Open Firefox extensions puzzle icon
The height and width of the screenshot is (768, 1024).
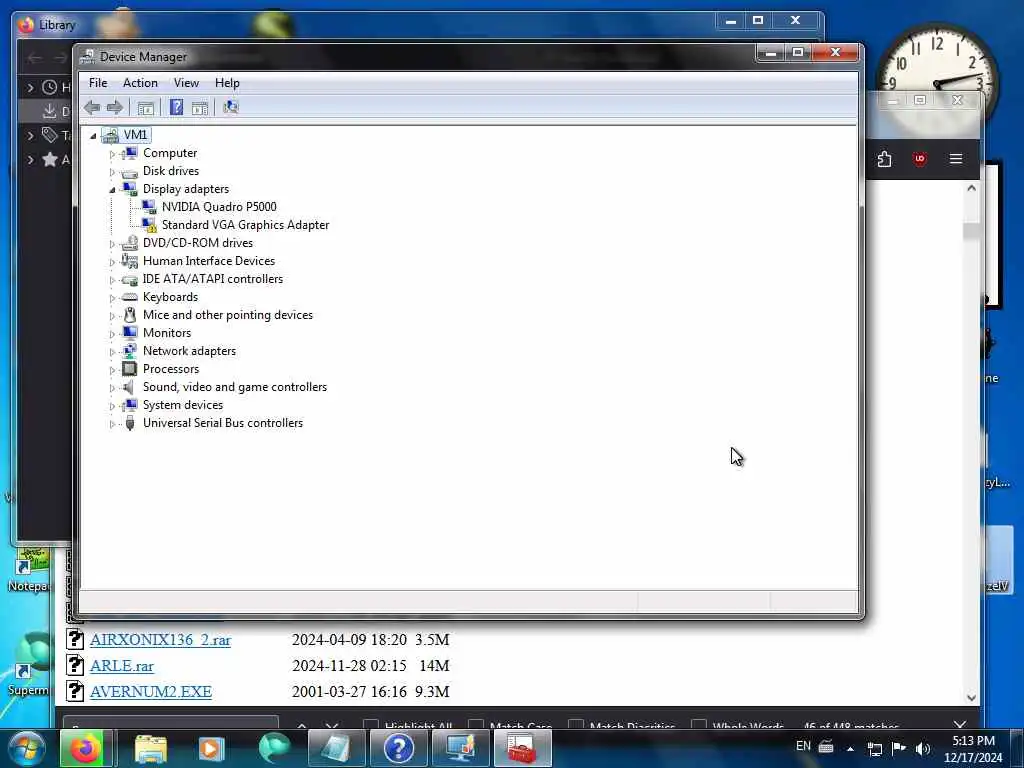[x=884, y=159]
